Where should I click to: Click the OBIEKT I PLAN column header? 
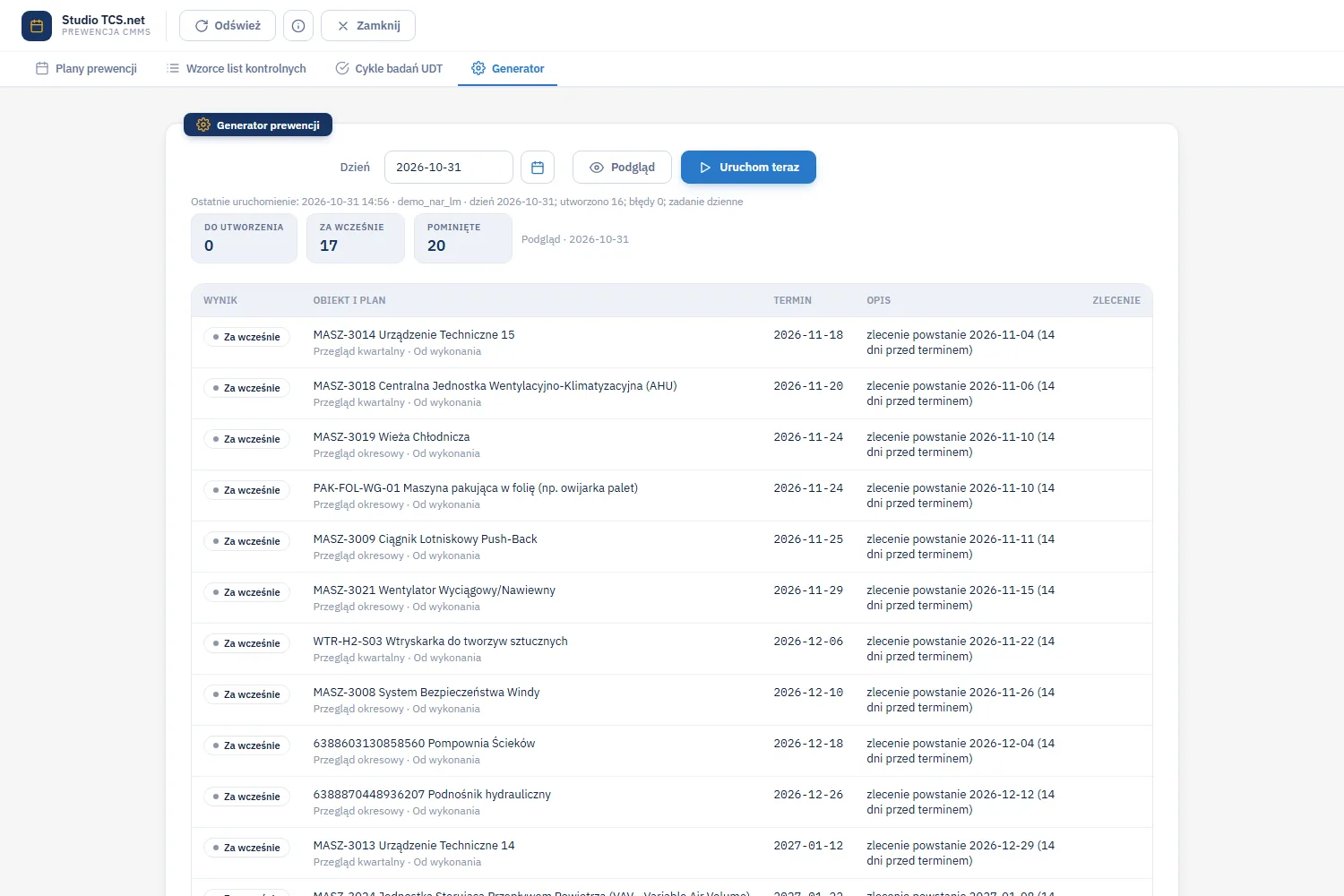tap(349, 300)
